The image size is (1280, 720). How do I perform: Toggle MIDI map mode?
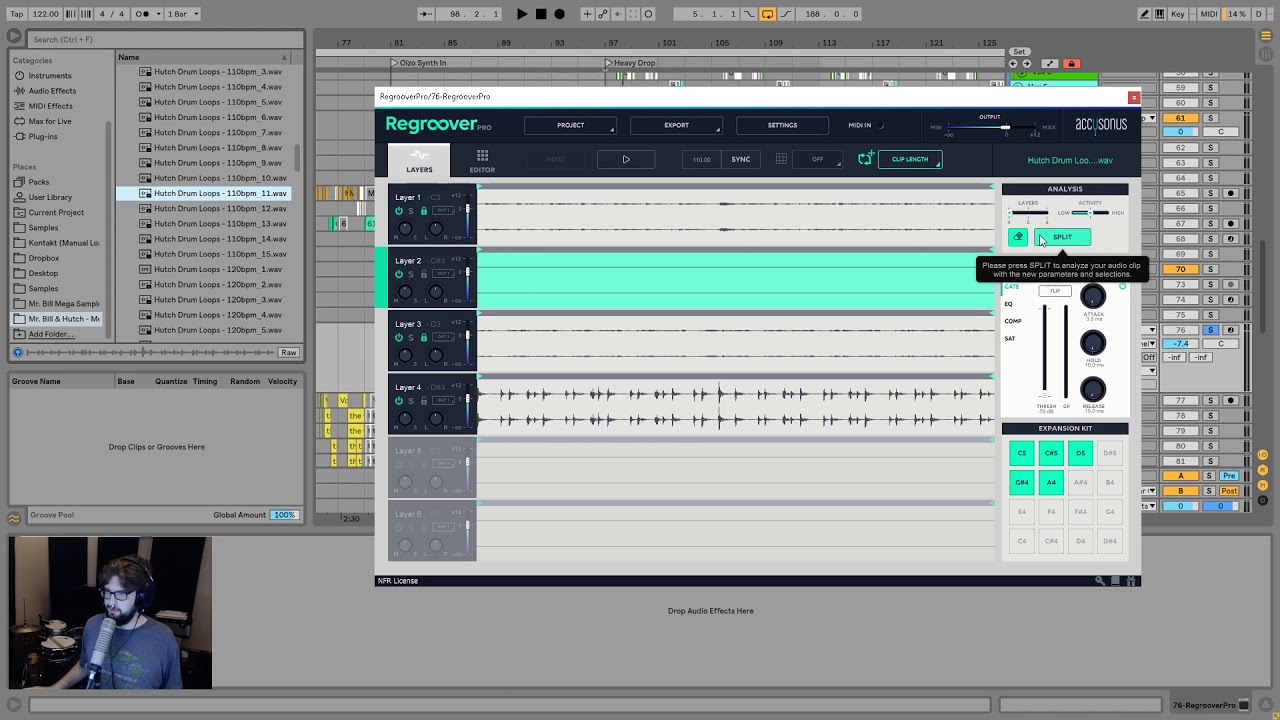(x=1209, y=14)
